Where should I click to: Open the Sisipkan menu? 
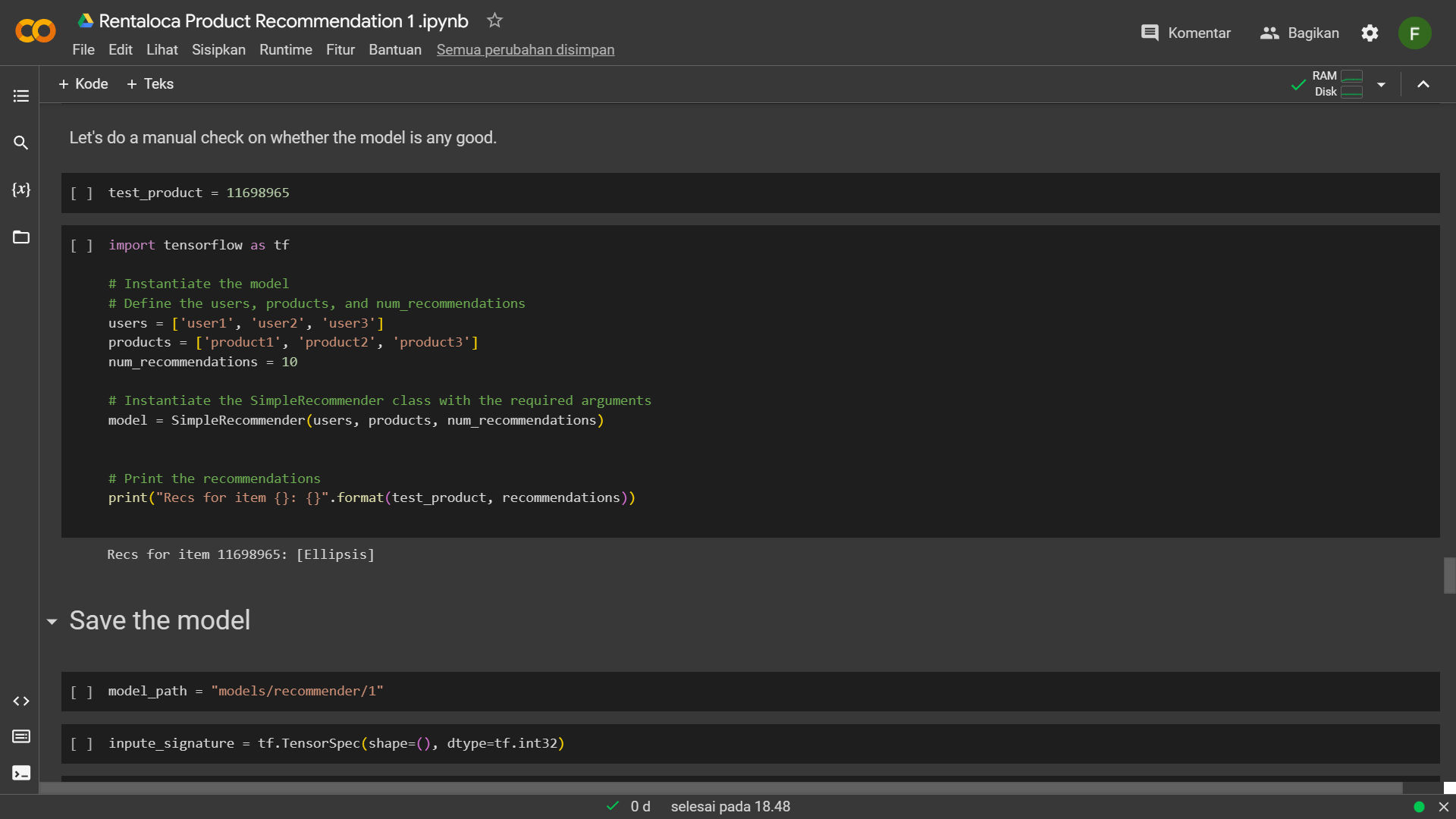pyautogui.click(x=218, y=49)
